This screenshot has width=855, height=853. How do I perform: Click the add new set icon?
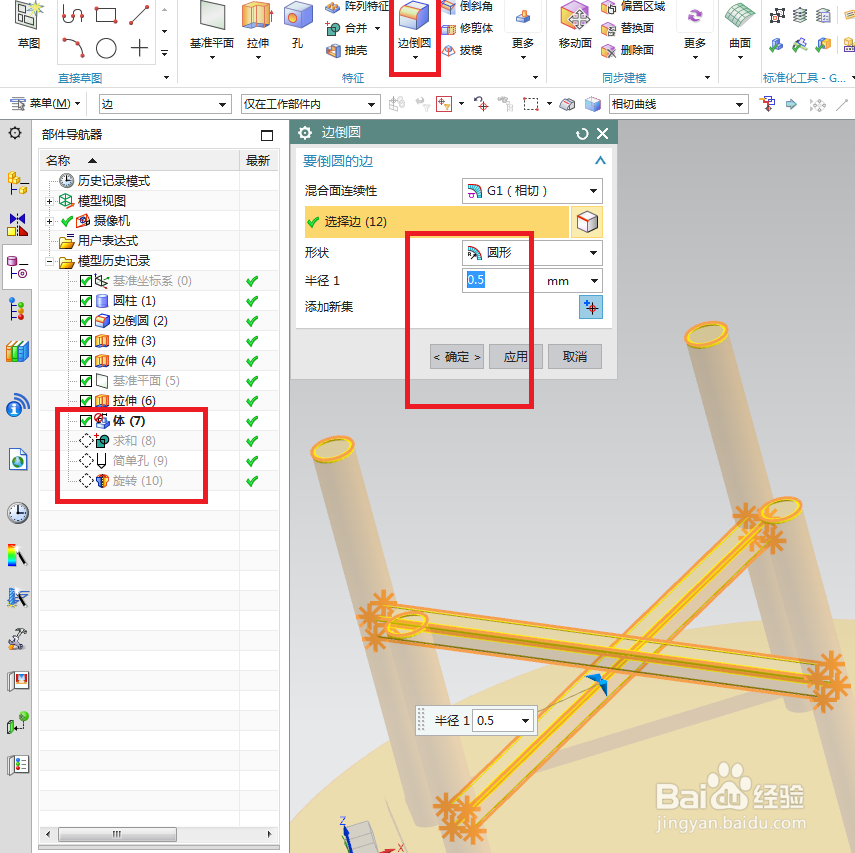(591, 307)
